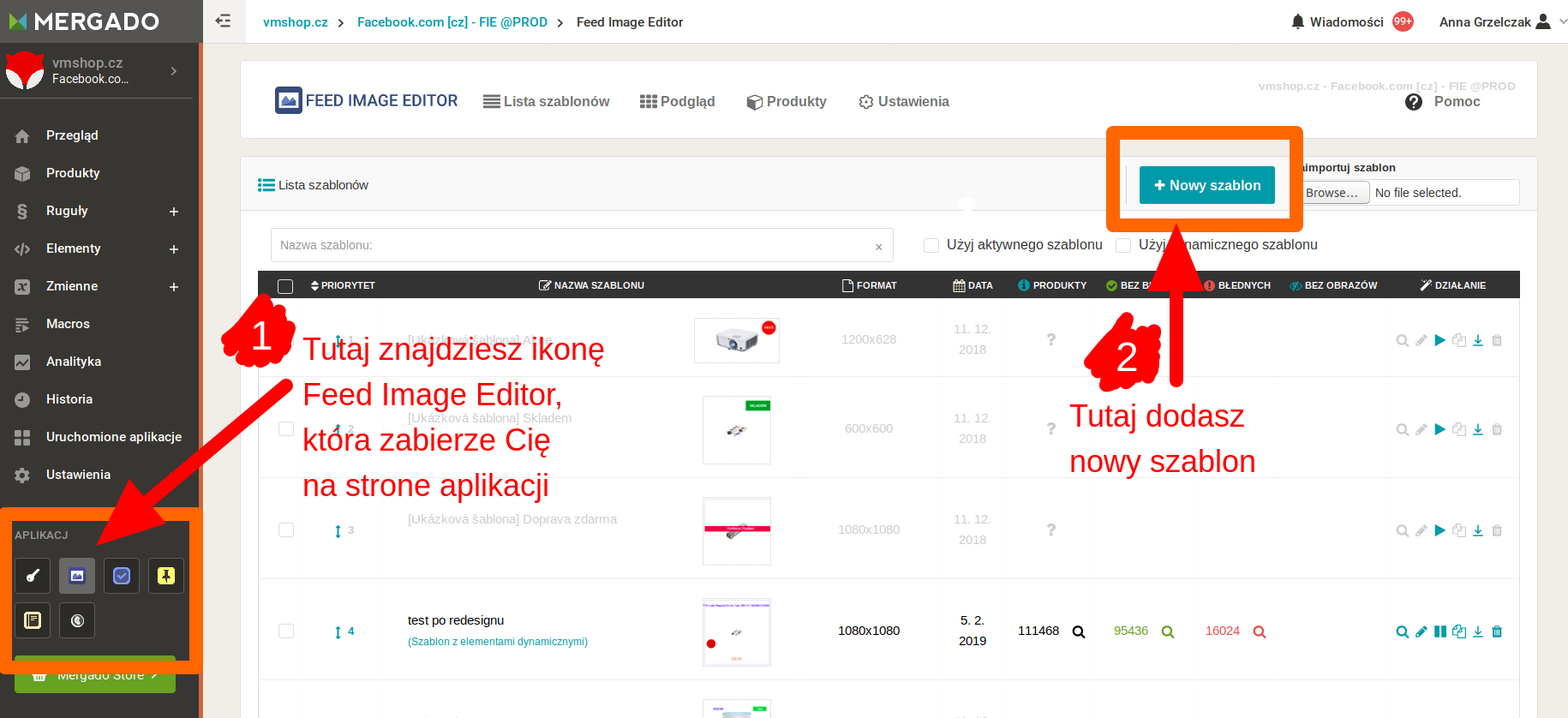Download the 'test po redesignu' template
The width and height of the screenshot is (1568, 718).
[1478, 631]
